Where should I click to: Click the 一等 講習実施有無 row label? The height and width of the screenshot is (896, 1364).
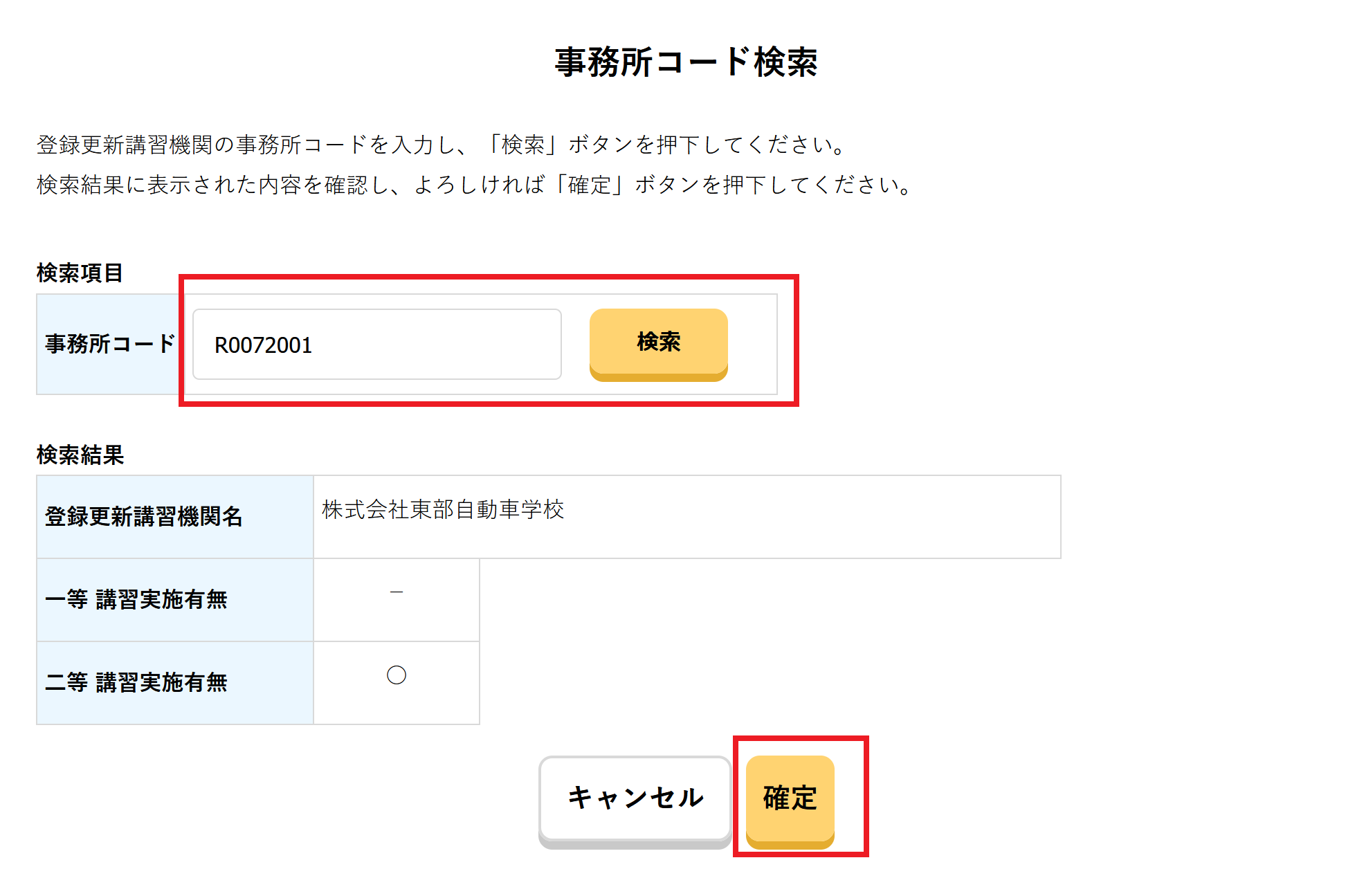136,599
